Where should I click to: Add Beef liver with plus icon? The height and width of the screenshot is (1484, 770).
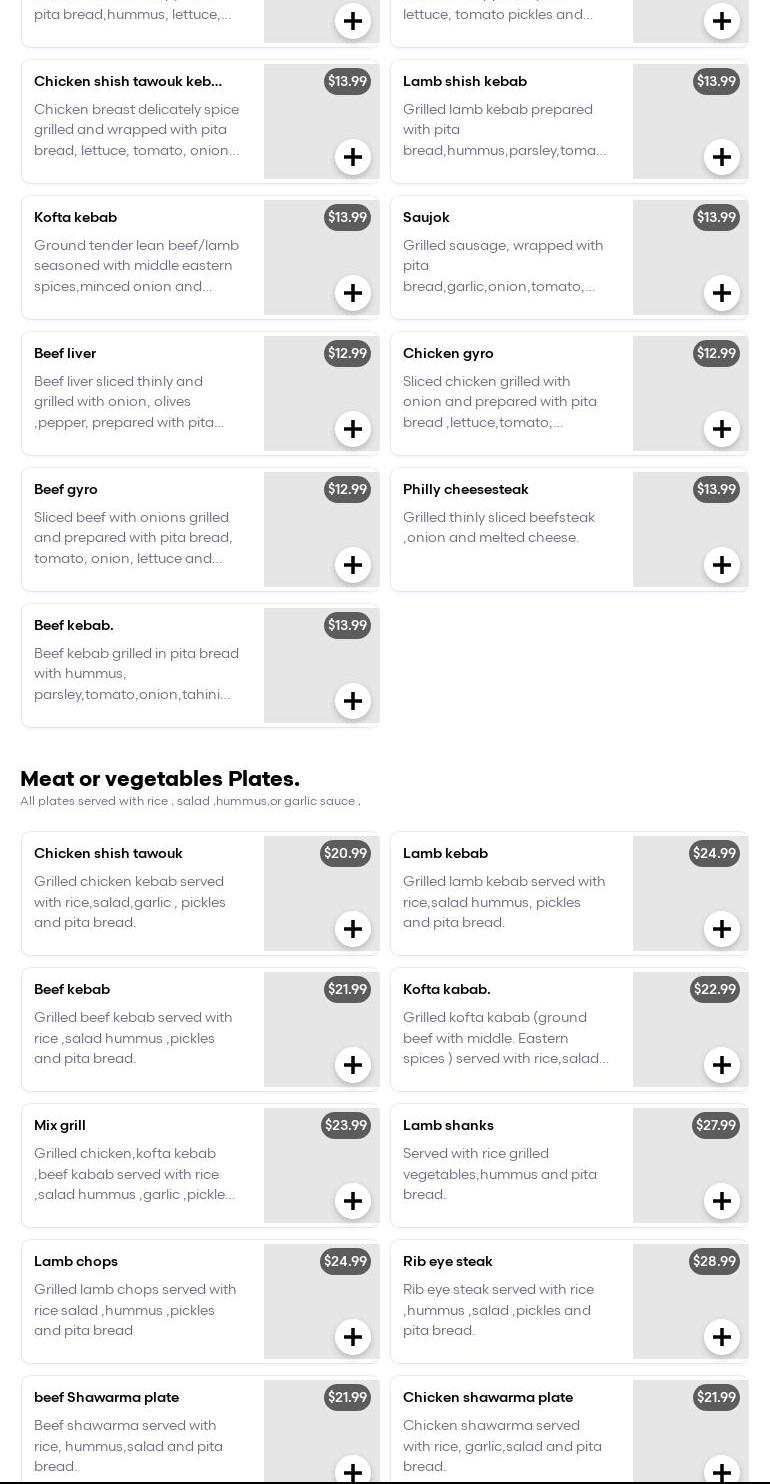353,429
